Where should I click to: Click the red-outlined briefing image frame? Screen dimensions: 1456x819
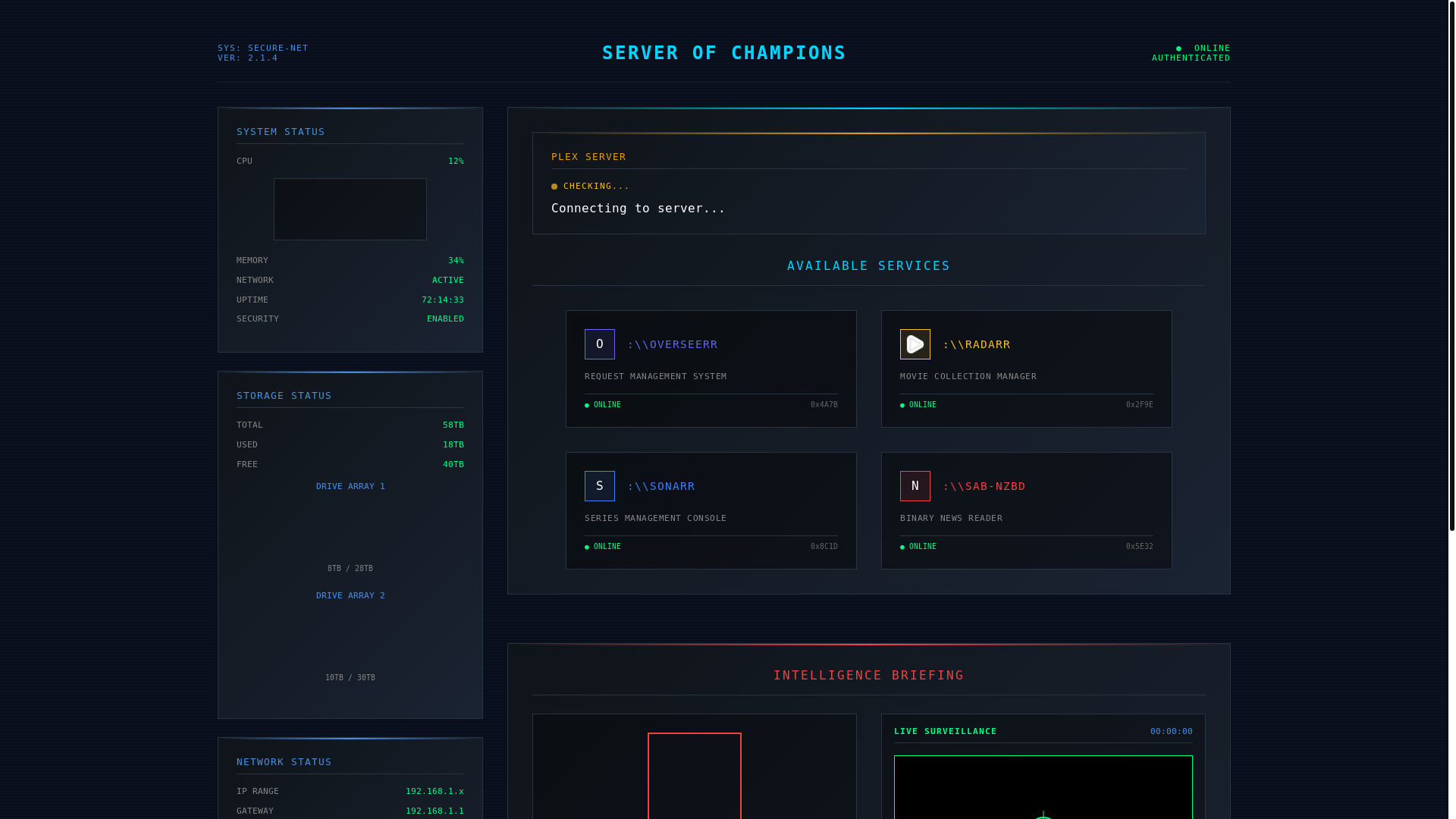695,776
